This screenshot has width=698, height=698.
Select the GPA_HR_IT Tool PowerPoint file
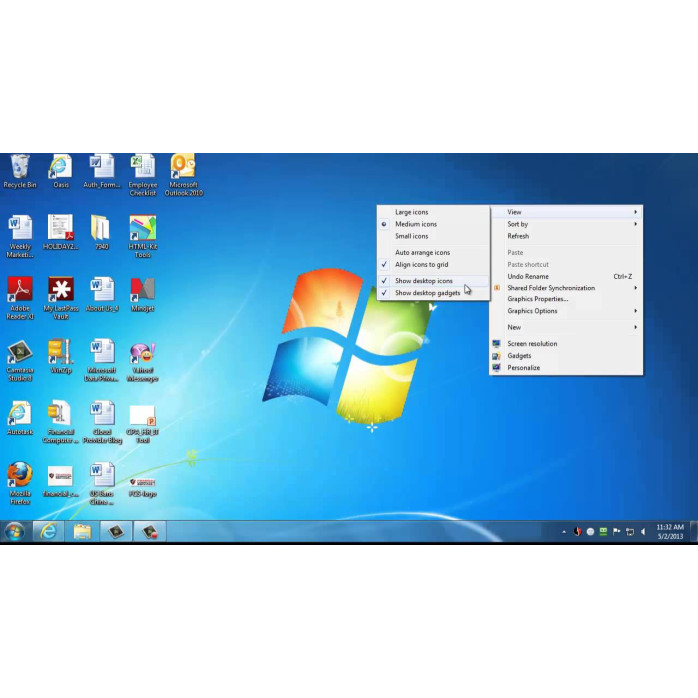[x=142, y=422]
